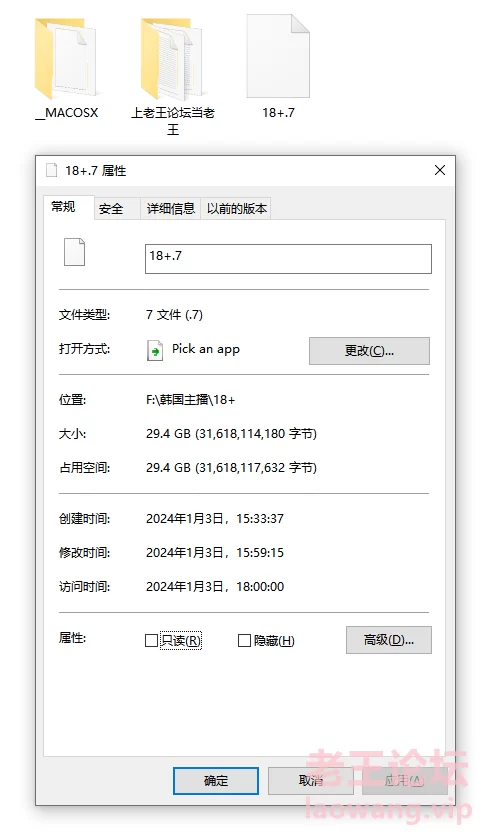This screenshot has height=834, width=492.
Task: Click the blank file icon beside filename field
Action: (74, 252)
